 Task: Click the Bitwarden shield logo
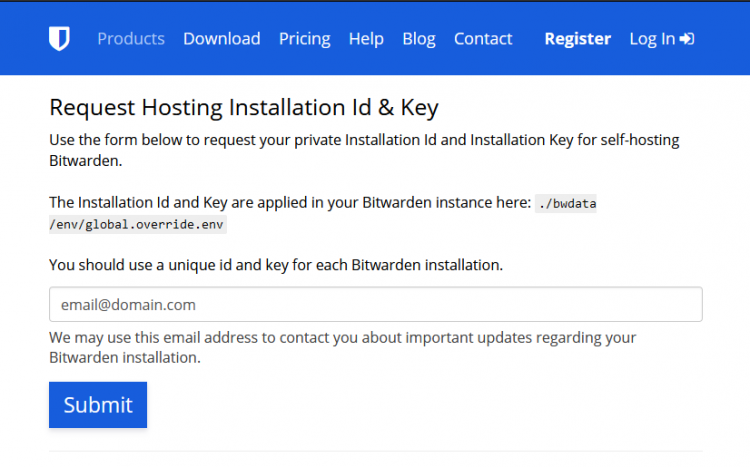59,38
